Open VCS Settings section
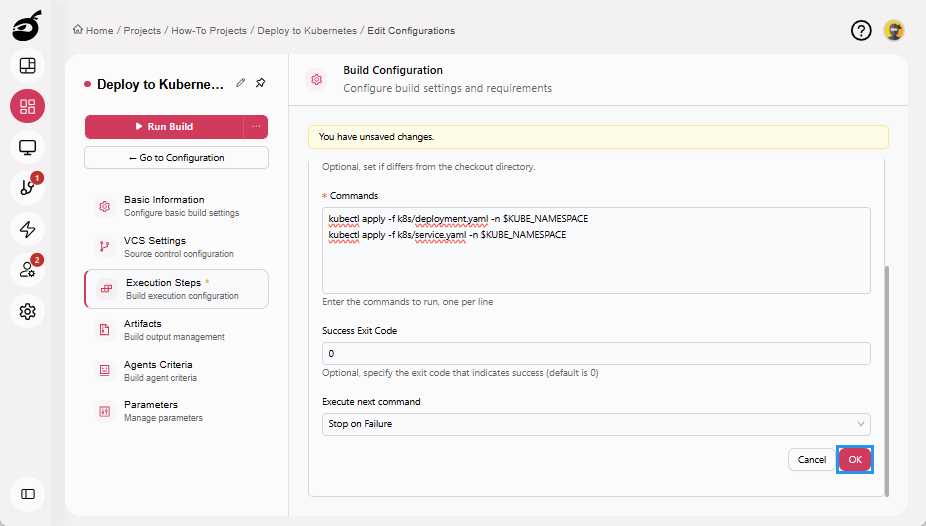Screen dimensions: 926x526 click(176, 247)
